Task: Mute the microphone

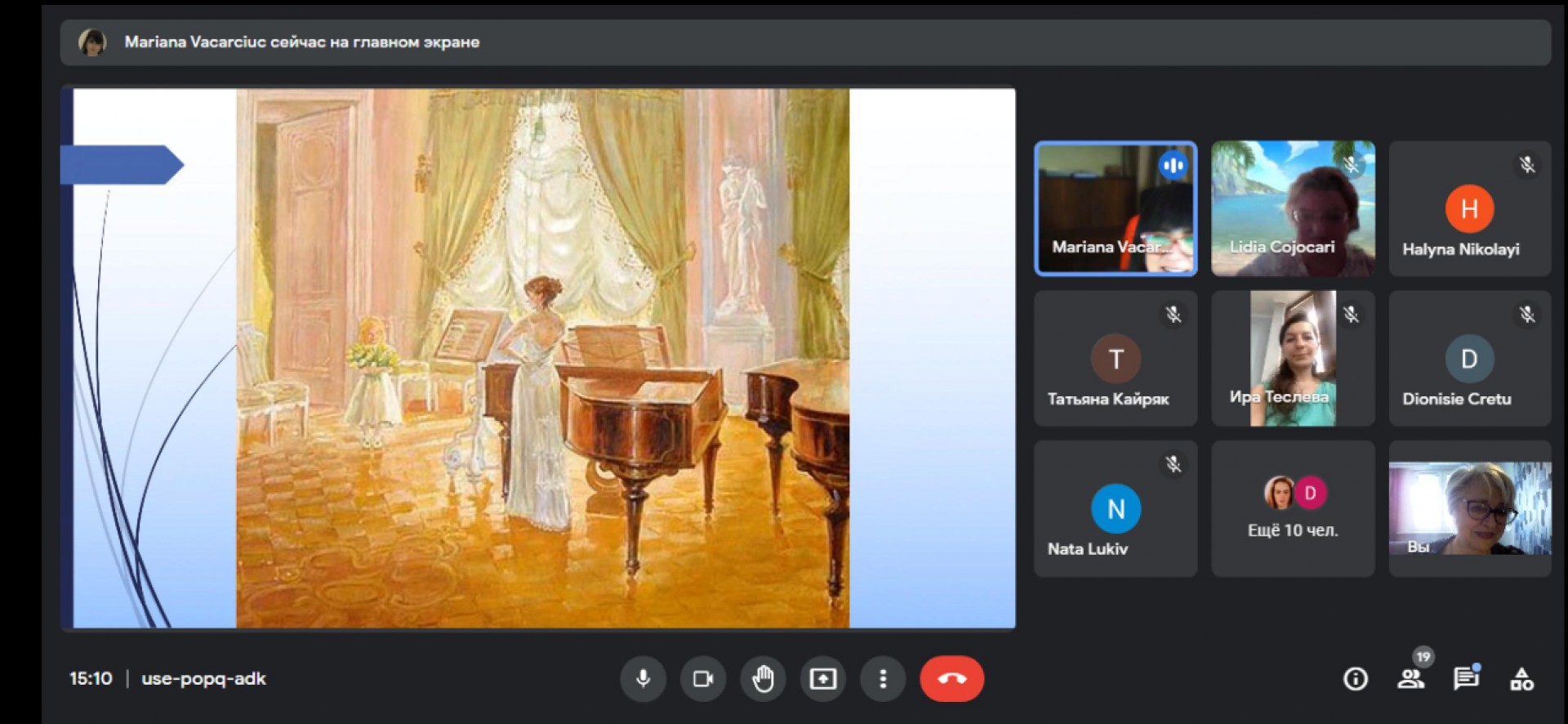Action: pos(643,678)
